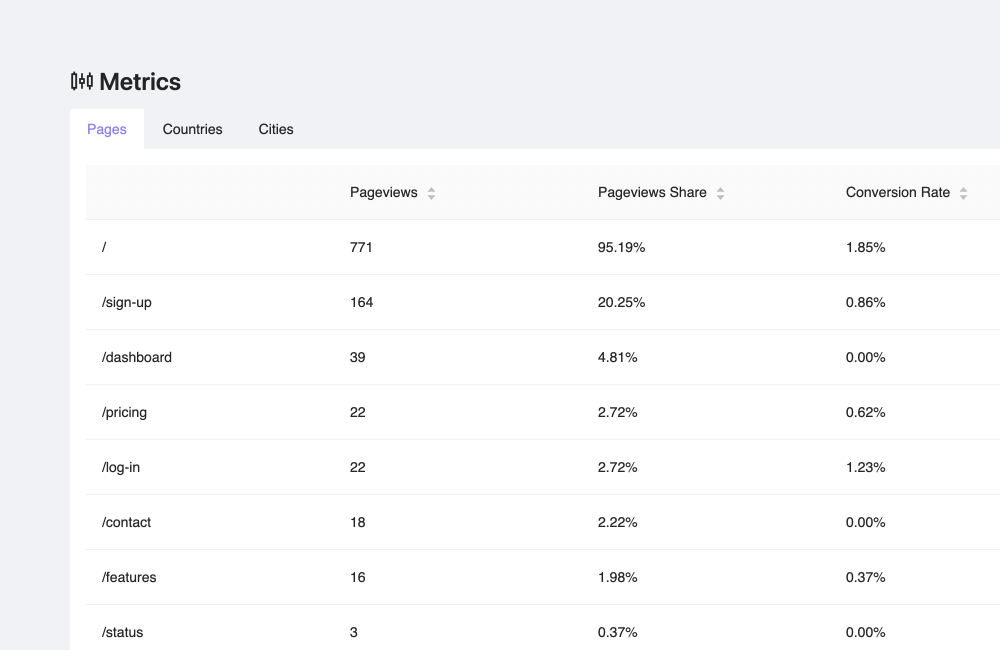Select the Cities tab

(276, 129)
